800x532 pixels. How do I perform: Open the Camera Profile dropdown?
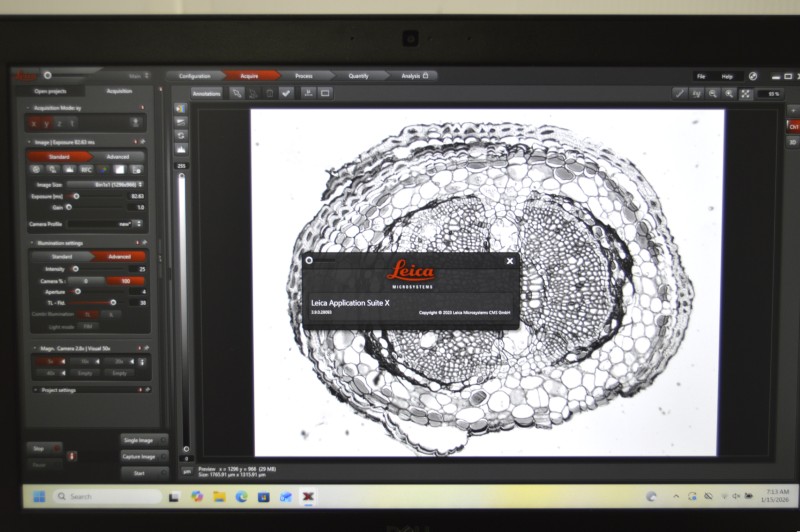click(105, 224)
